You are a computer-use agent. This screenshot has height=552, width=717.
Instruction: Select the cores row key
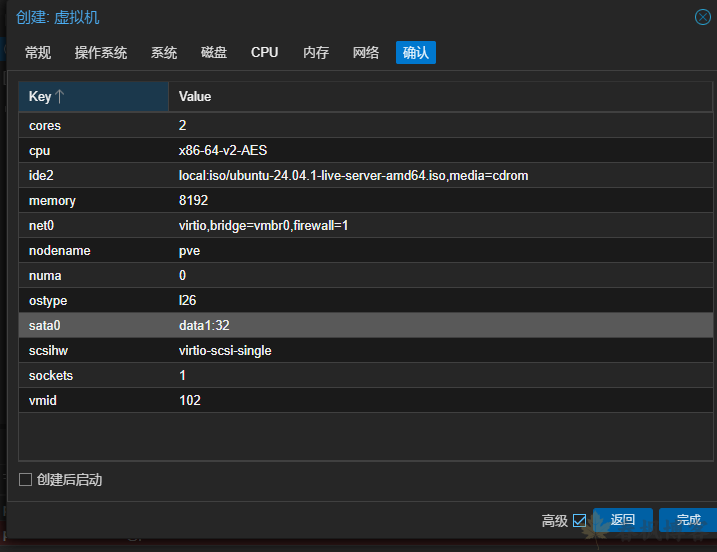[45, 125]
